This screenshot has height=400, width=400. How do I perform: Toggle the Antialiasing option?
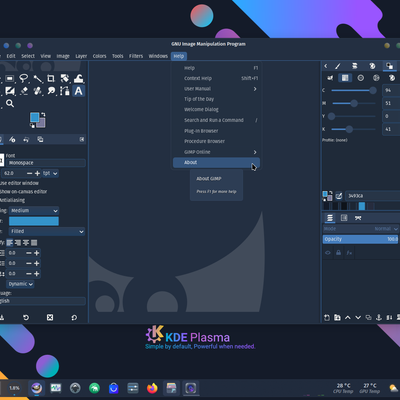pyautogui.click(x=12, y=200)
